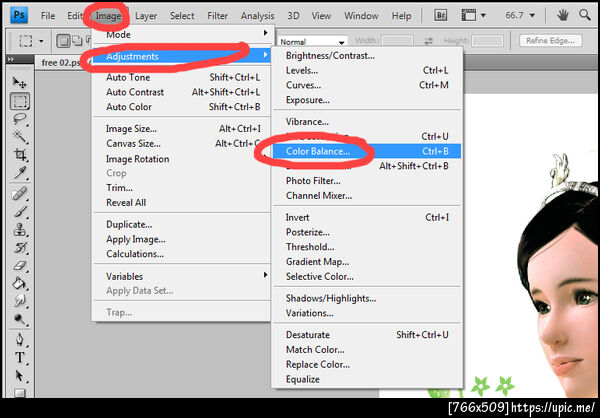
Task: Open the 3D menu
Action: [293, 16]
